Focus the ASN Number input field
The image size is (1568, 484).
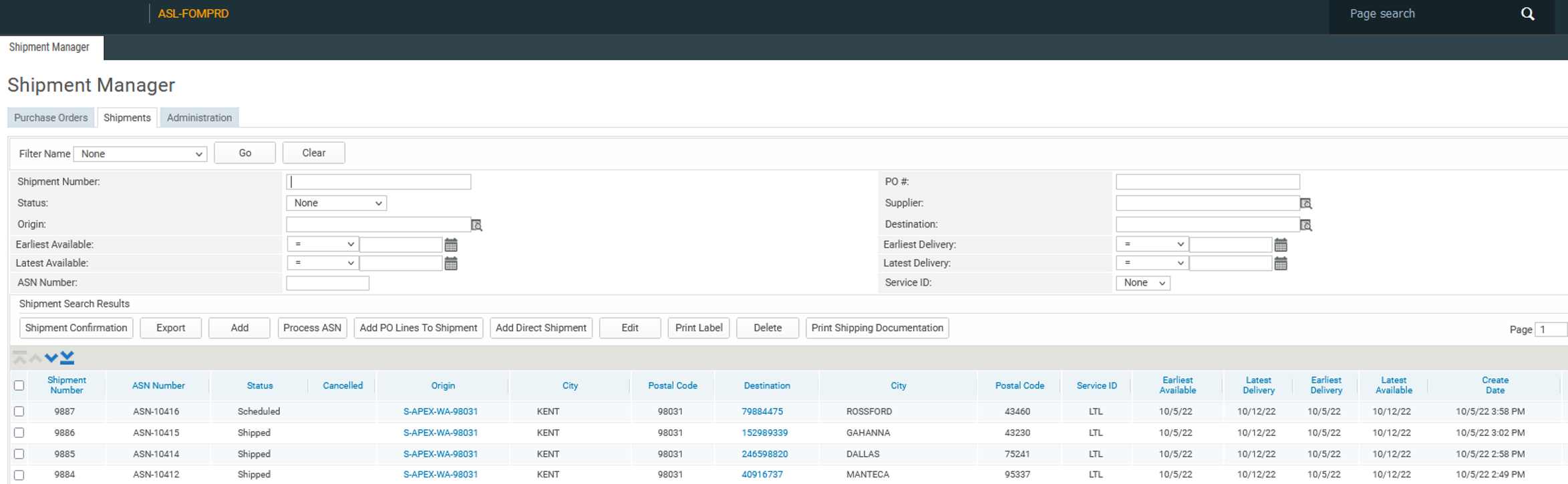coord(327,283)
